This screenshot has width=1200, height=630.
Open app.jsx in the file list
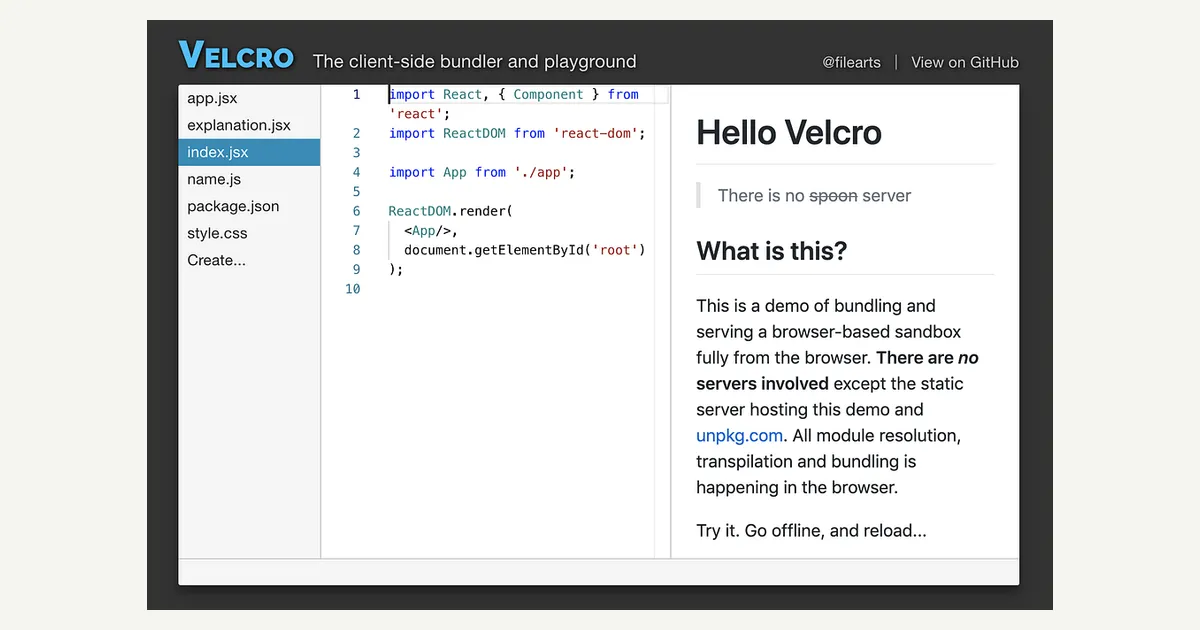249,98
